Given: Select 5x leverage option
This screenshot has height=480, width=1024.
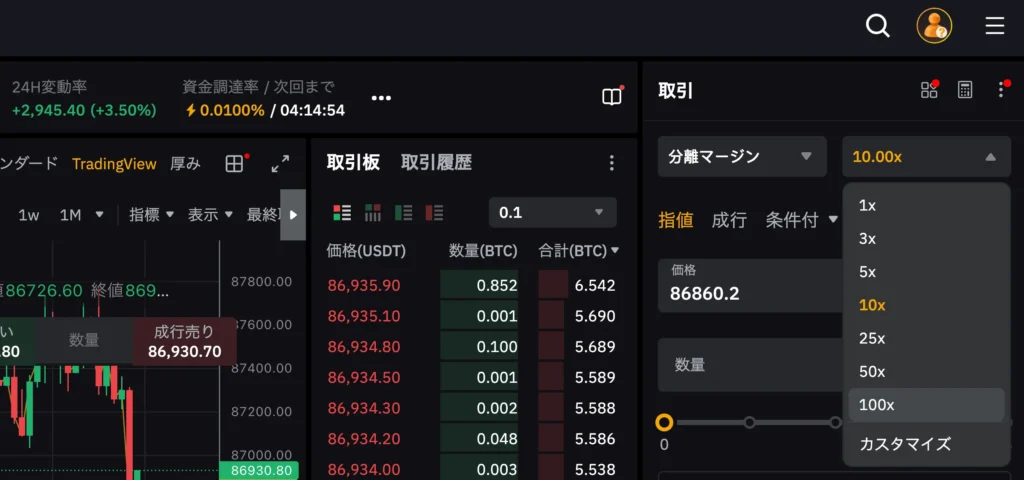Looking at the screenshot, I should (926, 272).
